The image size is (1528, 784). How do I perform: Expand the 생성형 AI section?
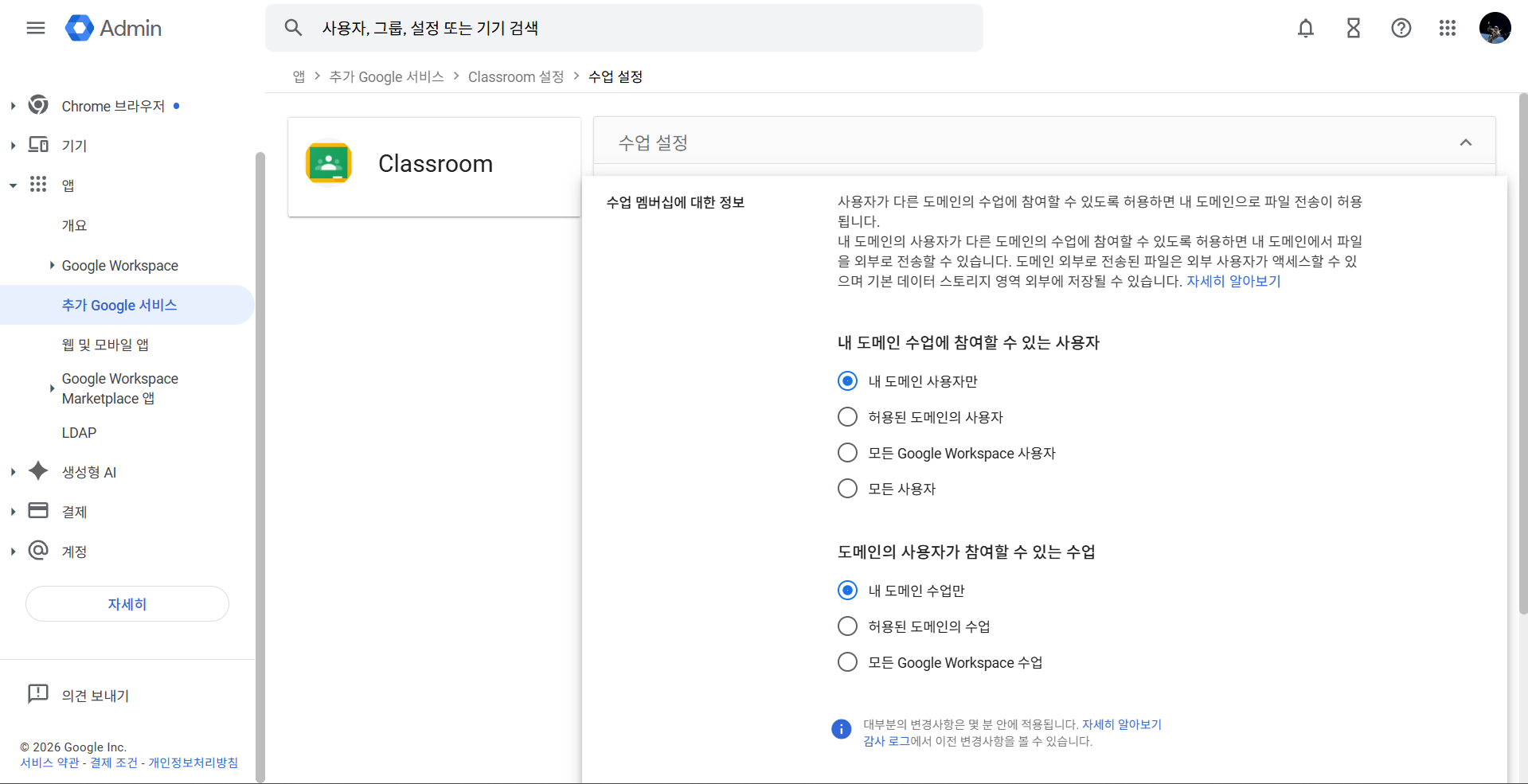tap(13, 472)
